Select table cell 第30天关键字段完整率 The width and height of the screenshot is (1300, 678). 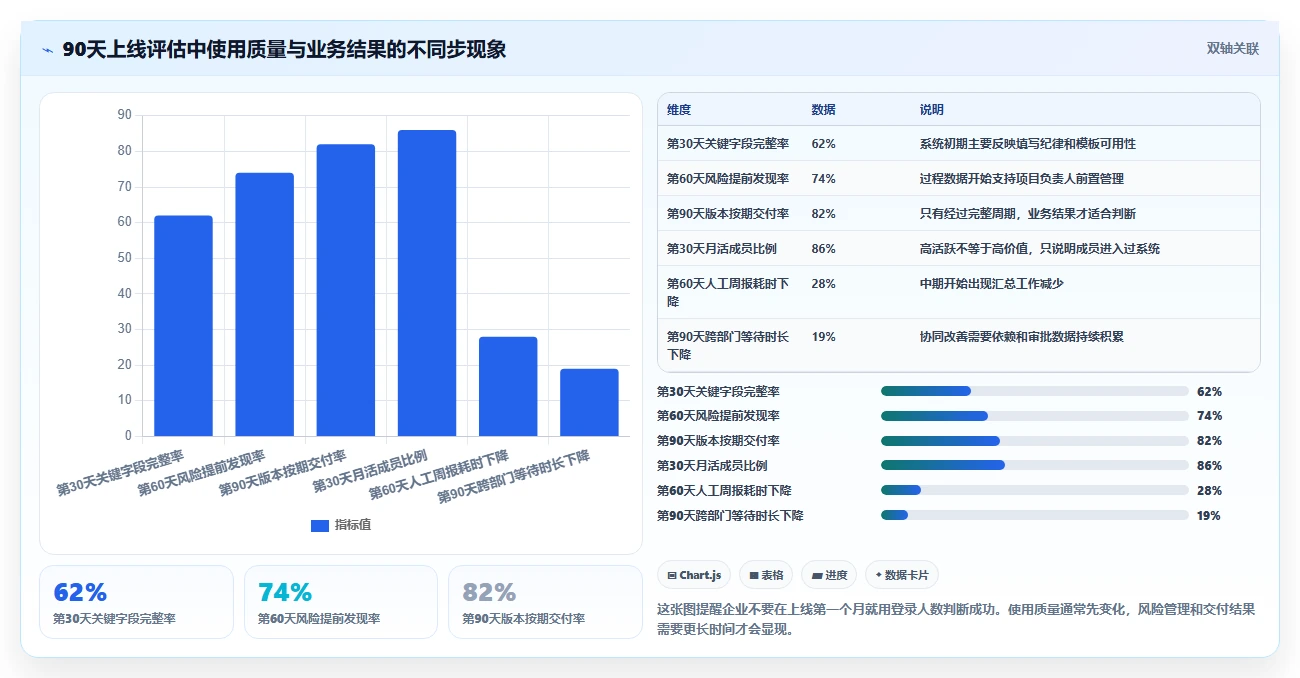728,144
